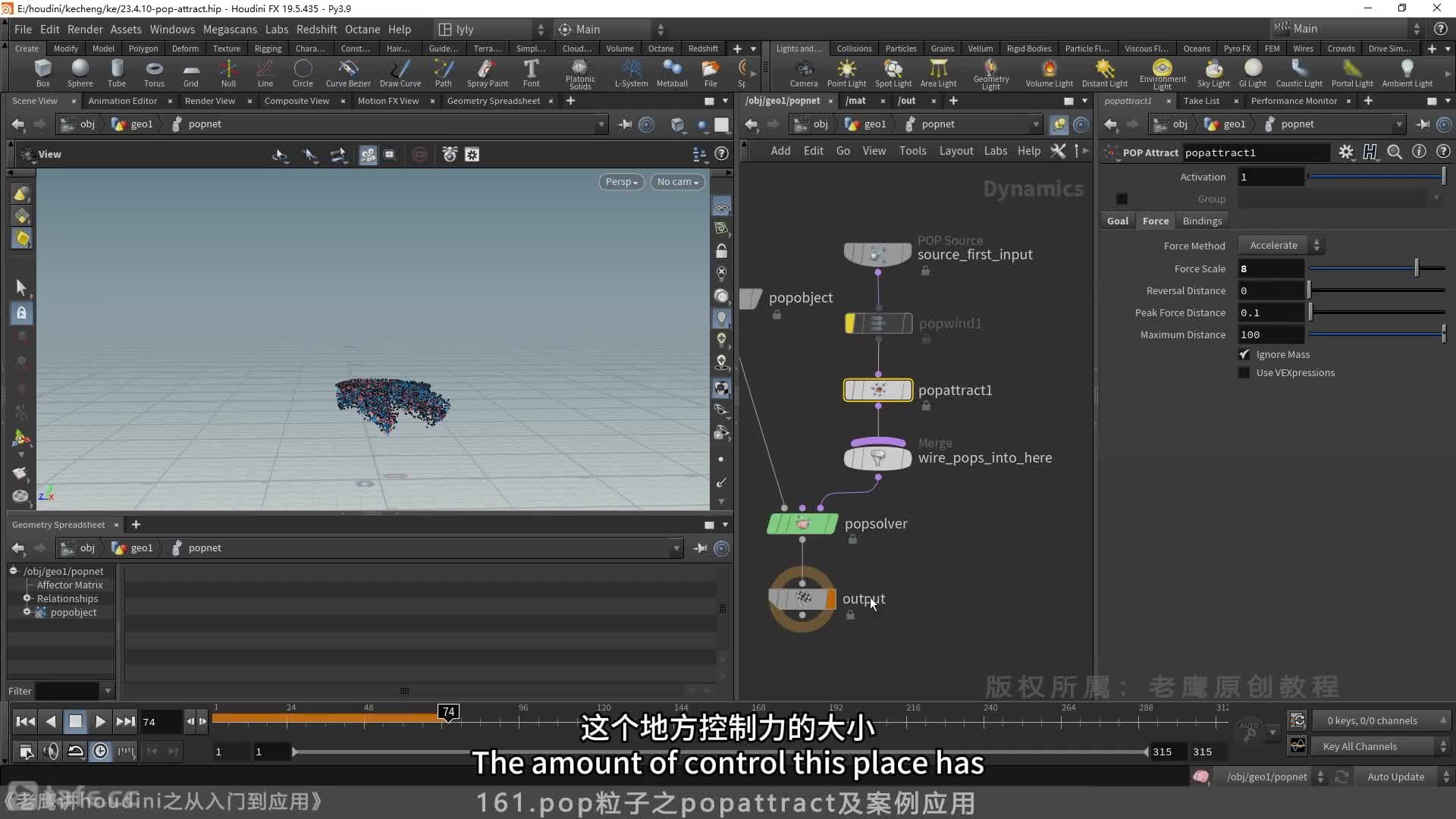Expand the popobject tree item
The image size is (1456, 819).
coord(27,612)
